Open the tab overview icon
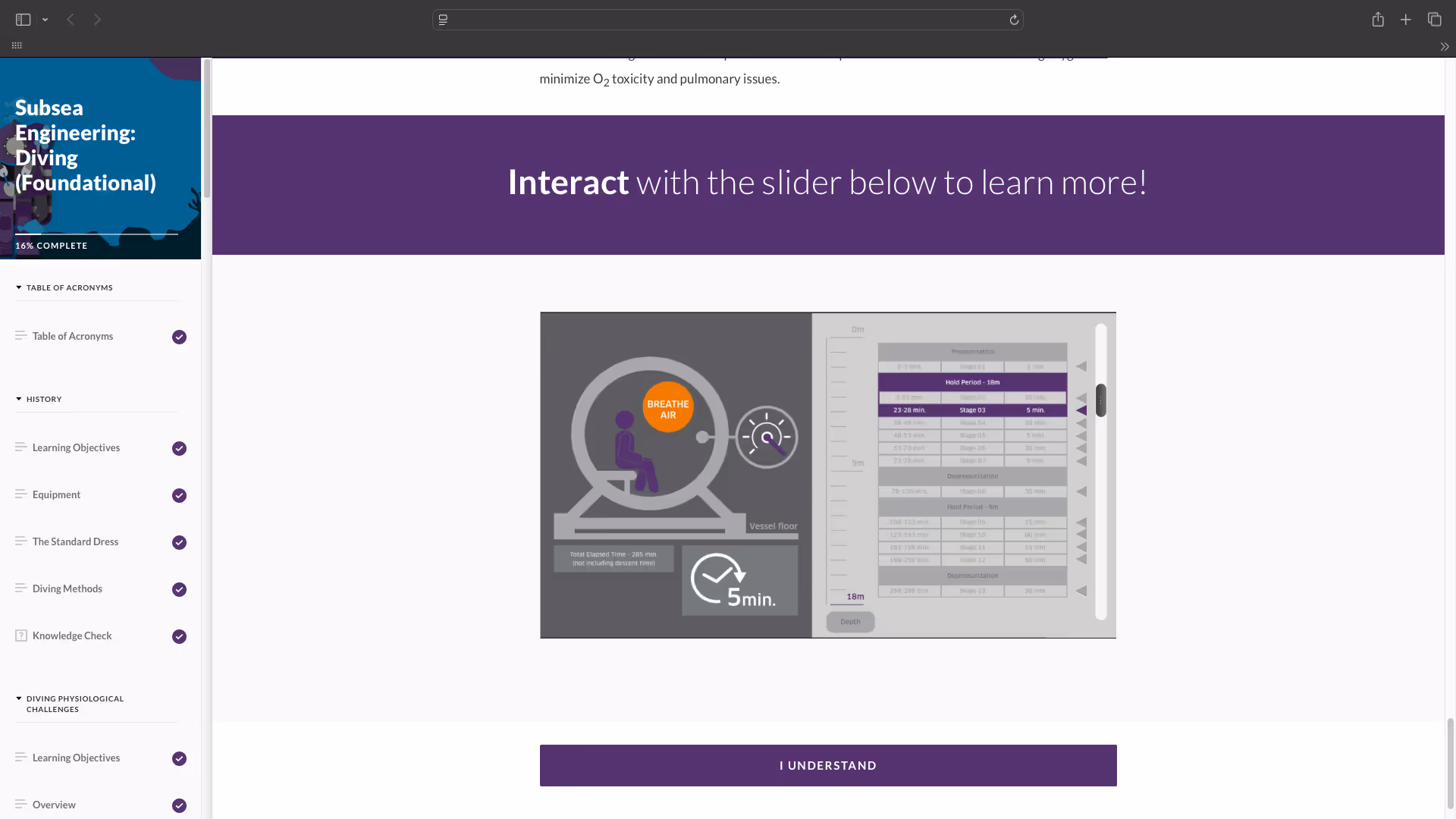Image resolution: width=1456 pixels, height=819 pixels. click(1434, 20)
